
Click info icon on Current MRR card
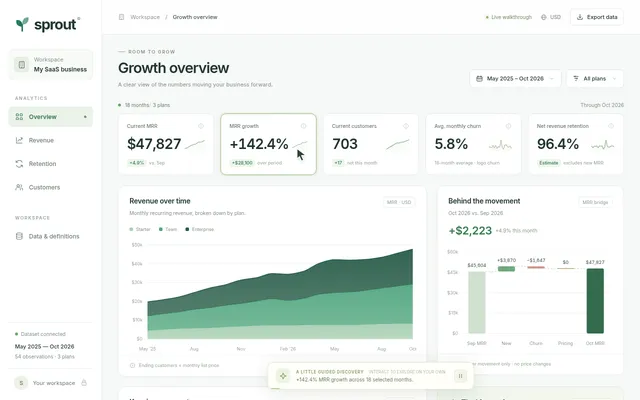[201, 126]
